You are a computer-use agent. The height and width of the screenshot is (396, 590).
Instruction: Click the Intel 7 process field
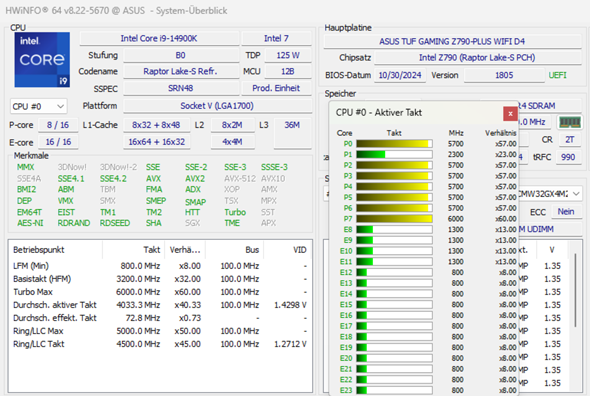click(x=276, y=38)
